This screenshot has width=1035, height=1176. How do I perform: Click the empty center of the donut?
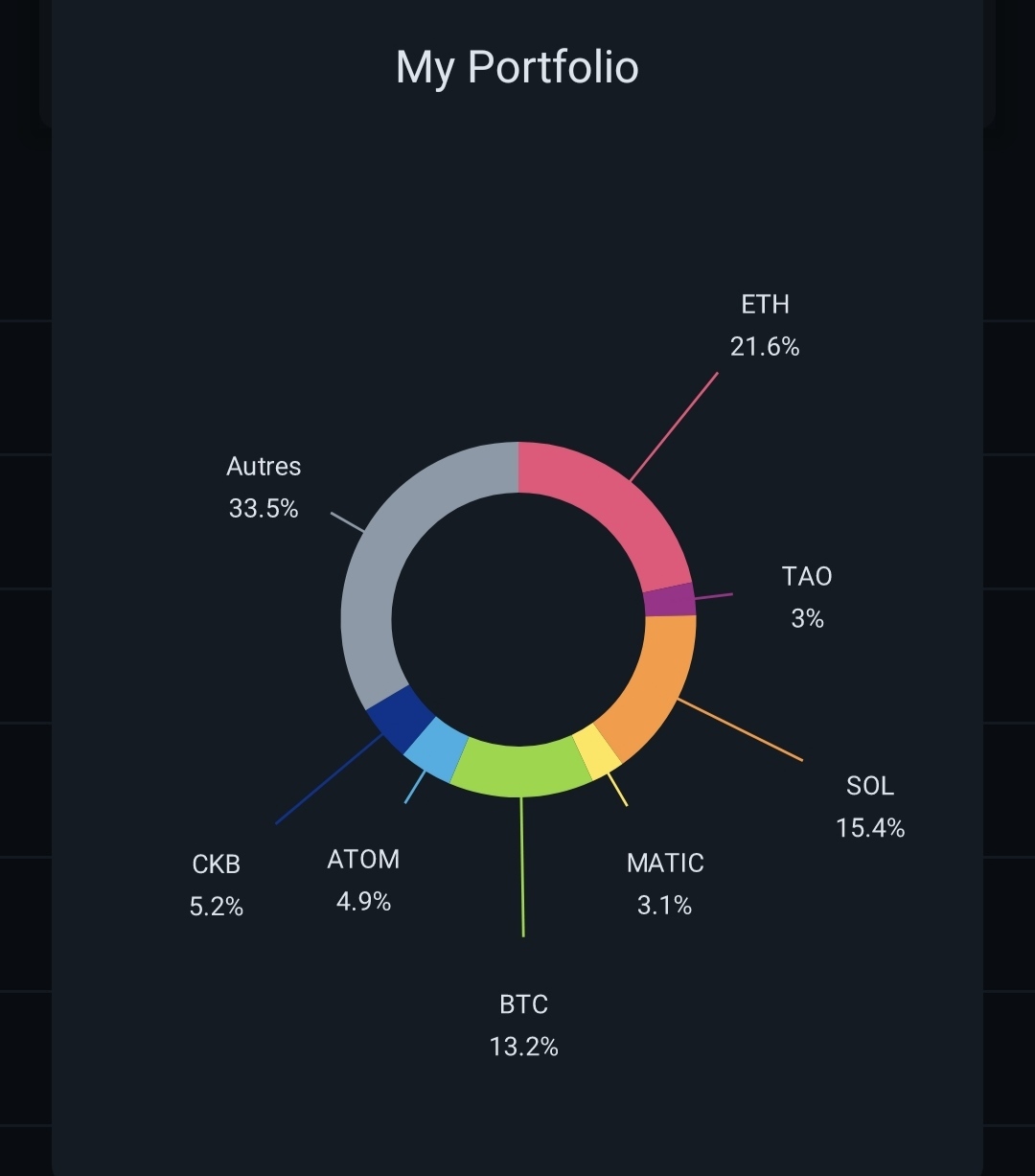point(518,619)
